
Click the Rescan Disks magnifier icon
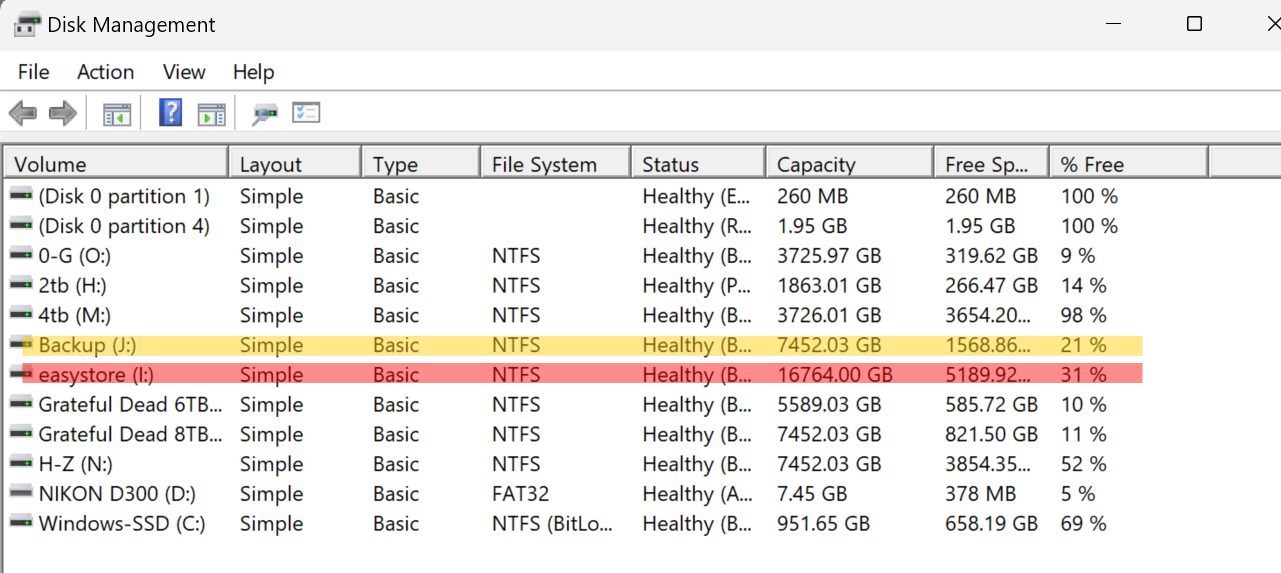(x=264, y=113)
